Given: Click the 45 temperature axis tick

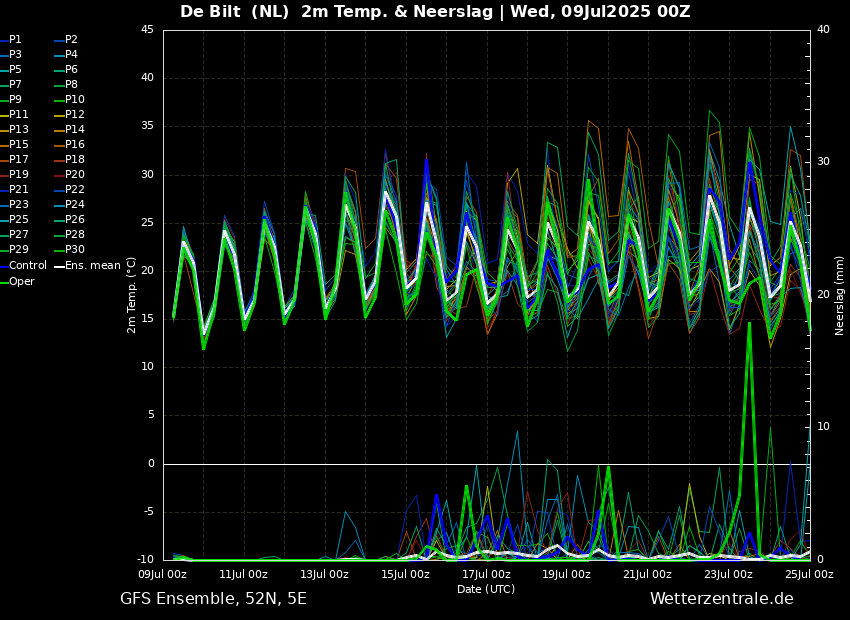Looking at the screenshot, I should (x=147, y=30).
